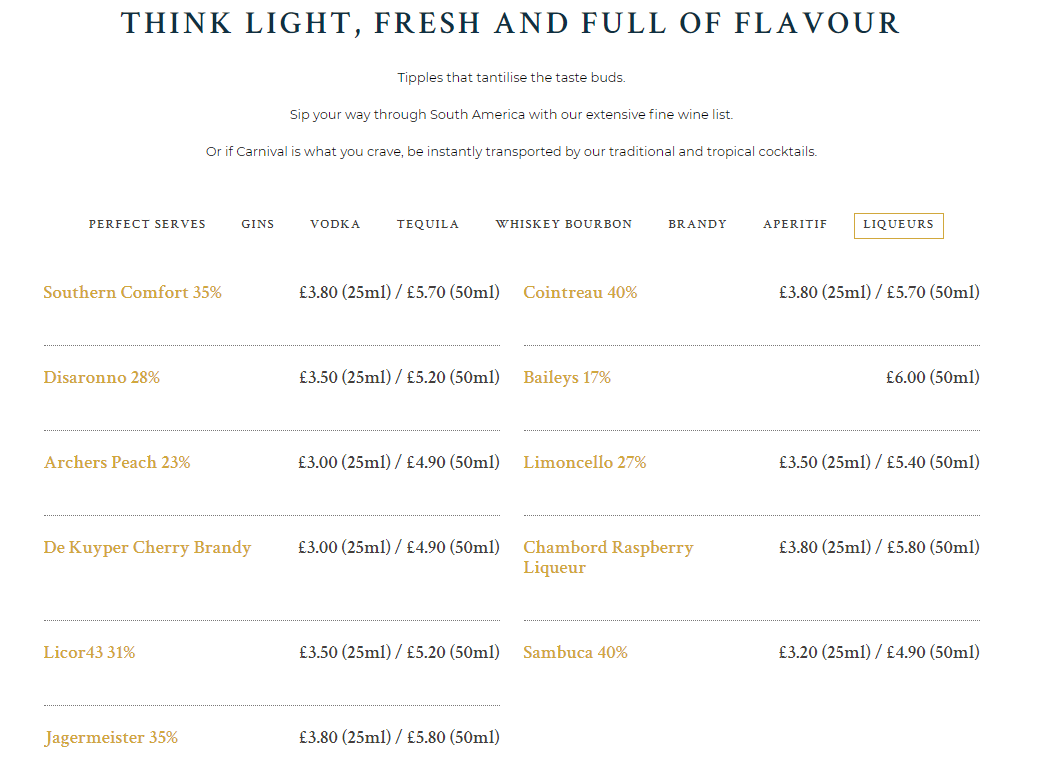Click Archers Peach 23% title
This screenshot has height=776, width=1047.
pos(118,462)
